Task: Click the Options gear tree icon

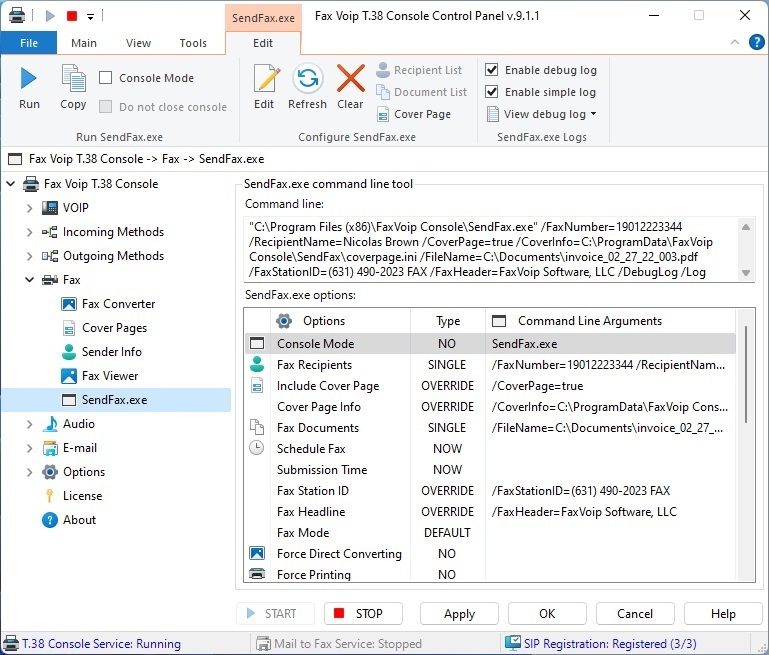Action: click(50, 472)
